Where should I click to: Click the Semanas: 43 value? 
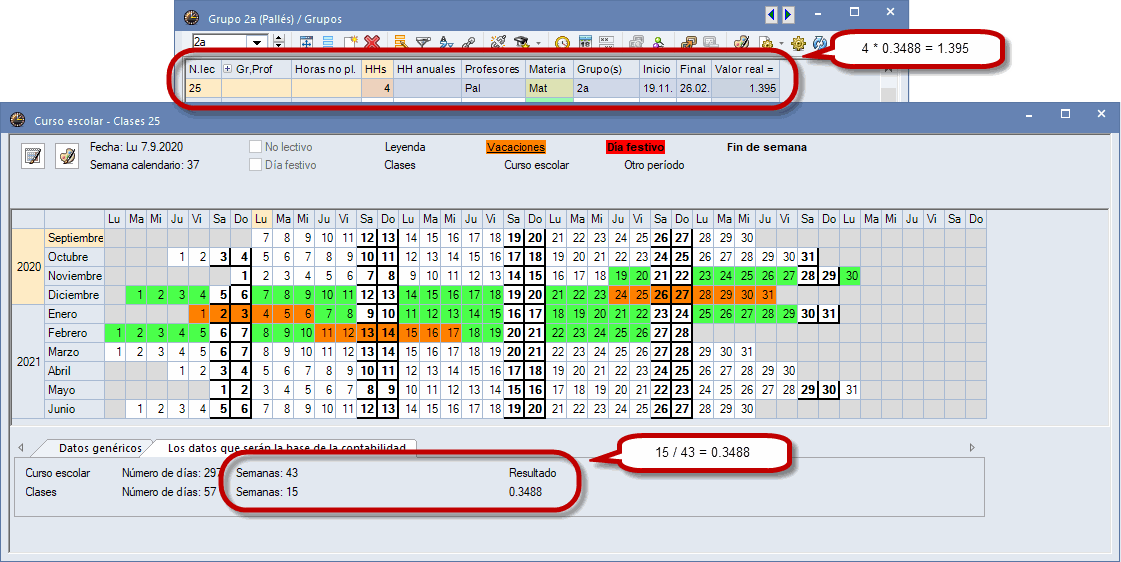coord(267,473)
